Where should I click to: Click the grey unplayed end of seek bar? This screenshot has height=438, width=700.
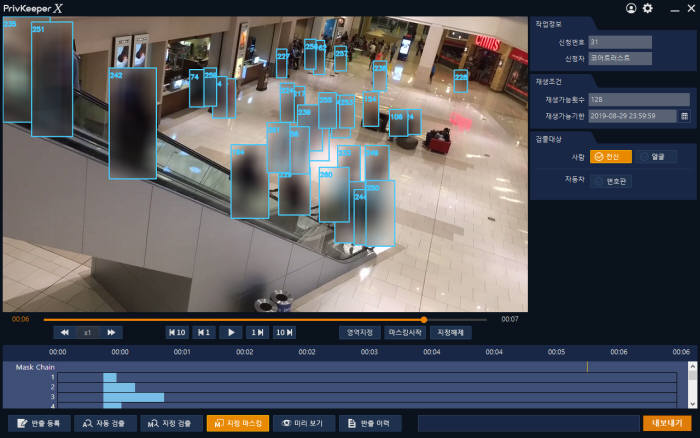[456, 320]
